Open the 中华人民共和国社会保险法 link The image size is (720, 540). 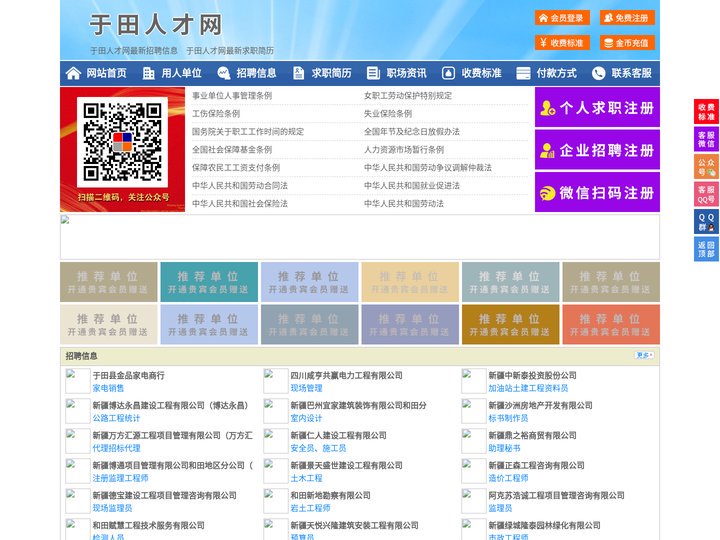[240, 203]
